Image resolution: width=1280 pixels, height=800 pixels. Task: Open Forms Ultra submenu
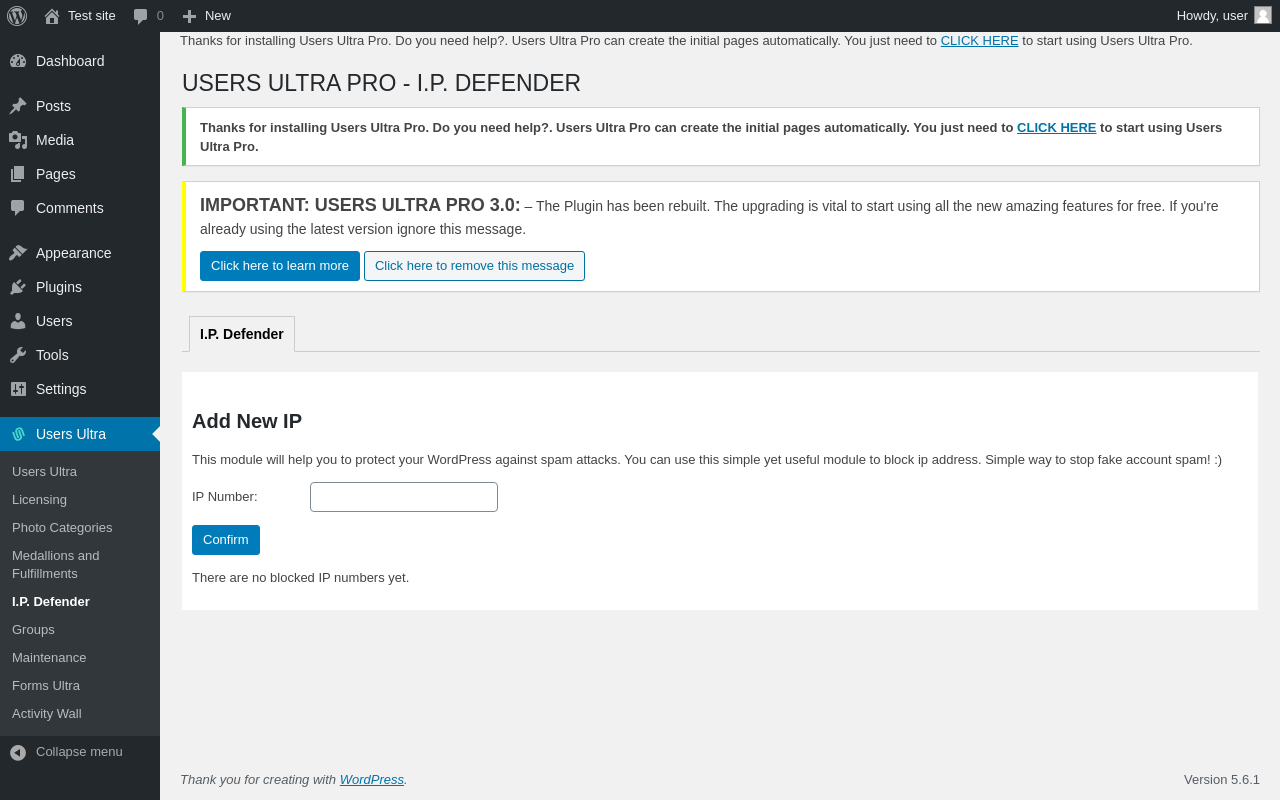click(x=80, y=686)
